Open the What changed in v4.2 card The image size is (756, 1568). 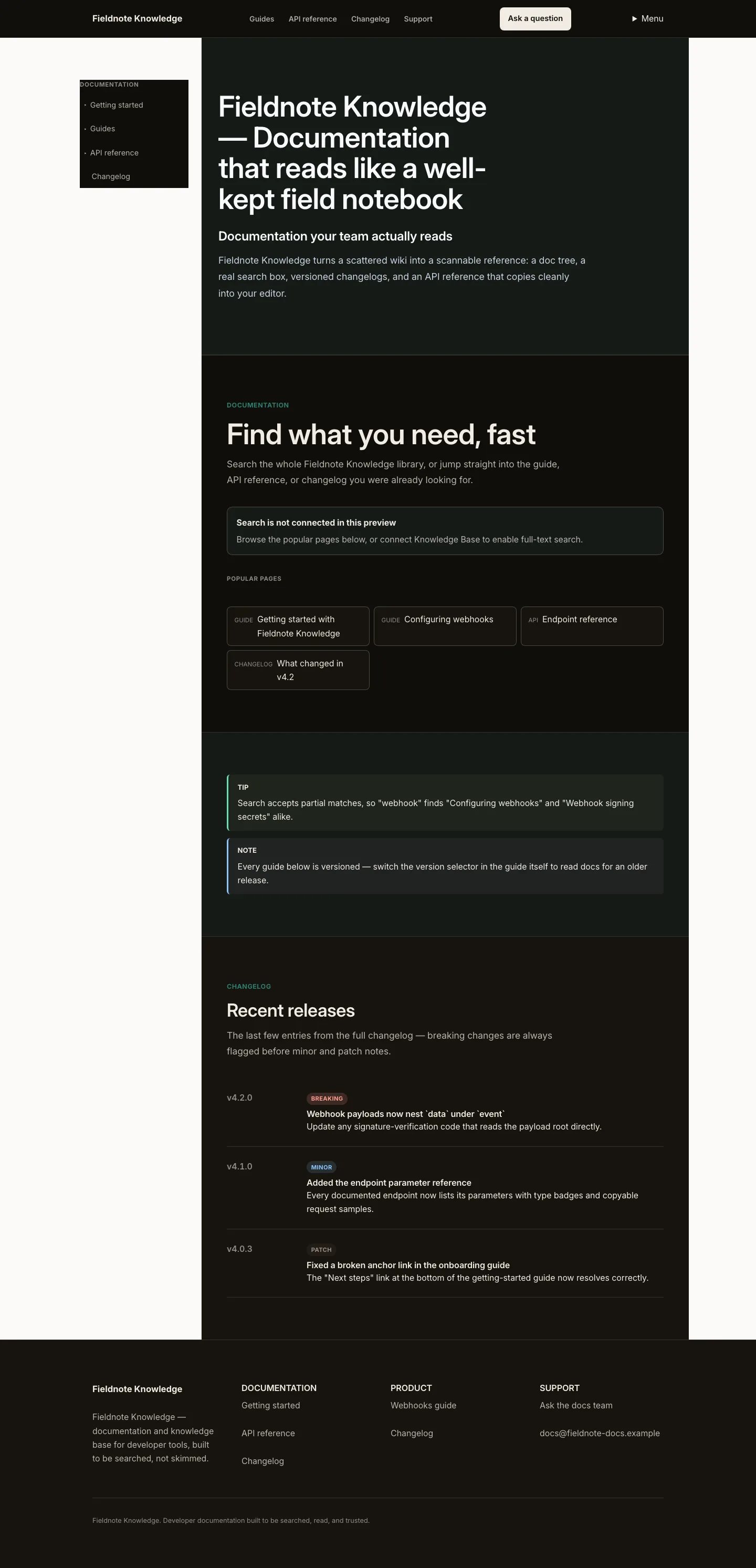click(x=298, y=670)
